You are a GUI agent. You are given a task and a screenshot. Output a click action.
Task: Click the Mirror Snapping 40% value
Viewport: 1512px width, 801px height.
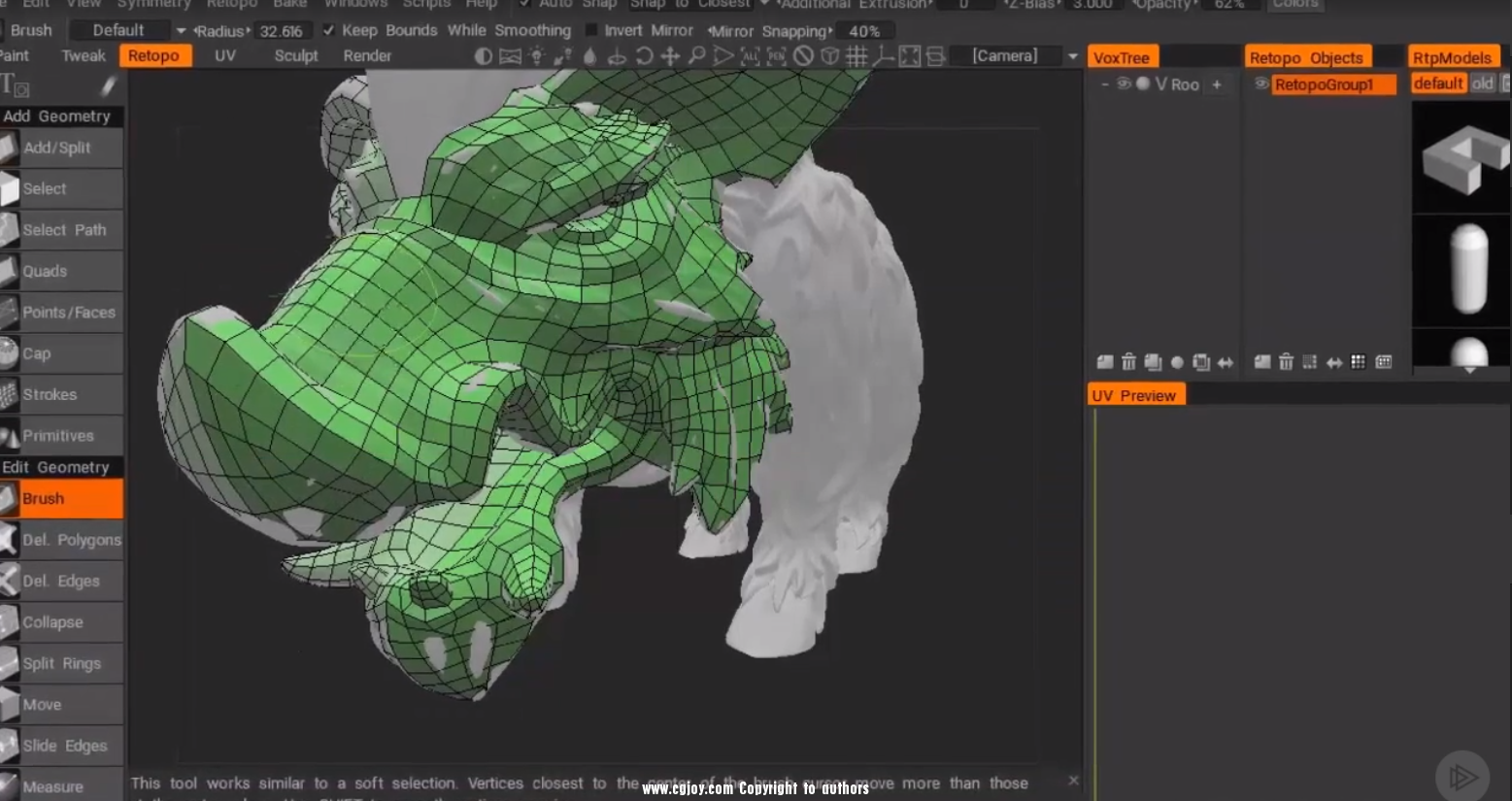click(x=864, y=31)
